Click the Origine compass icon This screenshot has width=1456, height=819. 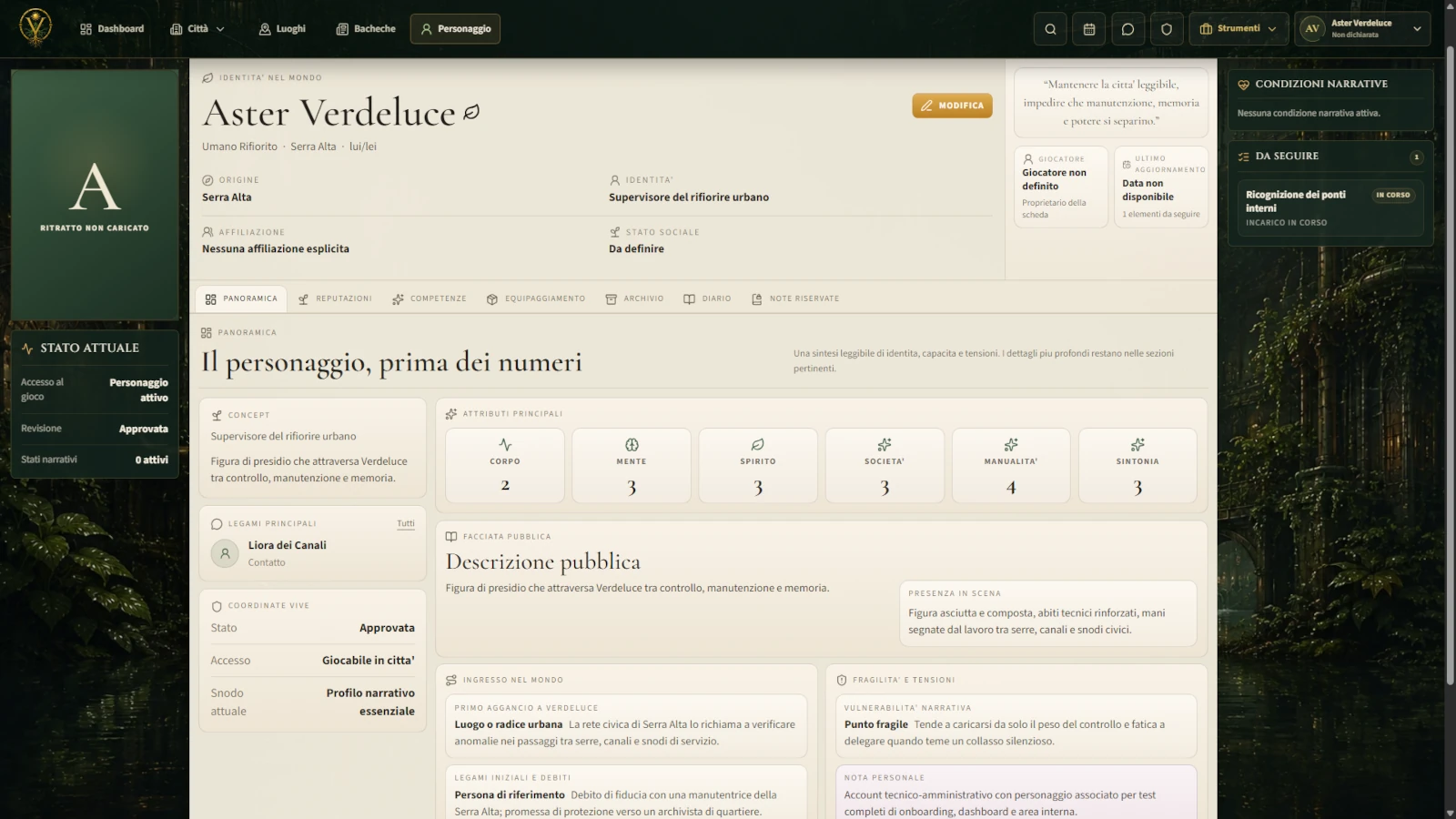pos(207,180)
